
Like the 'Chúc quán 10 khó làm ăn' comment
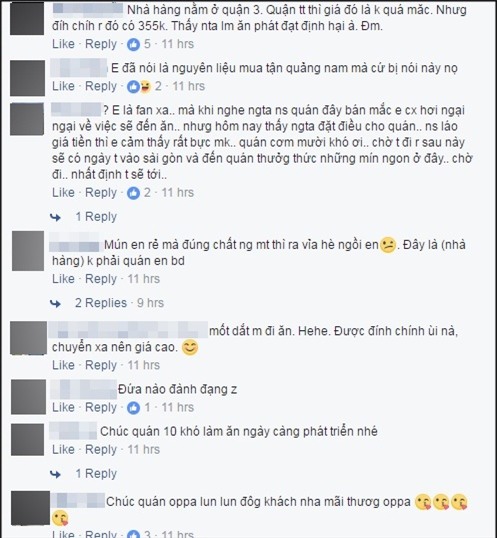[x=63, y=449]
